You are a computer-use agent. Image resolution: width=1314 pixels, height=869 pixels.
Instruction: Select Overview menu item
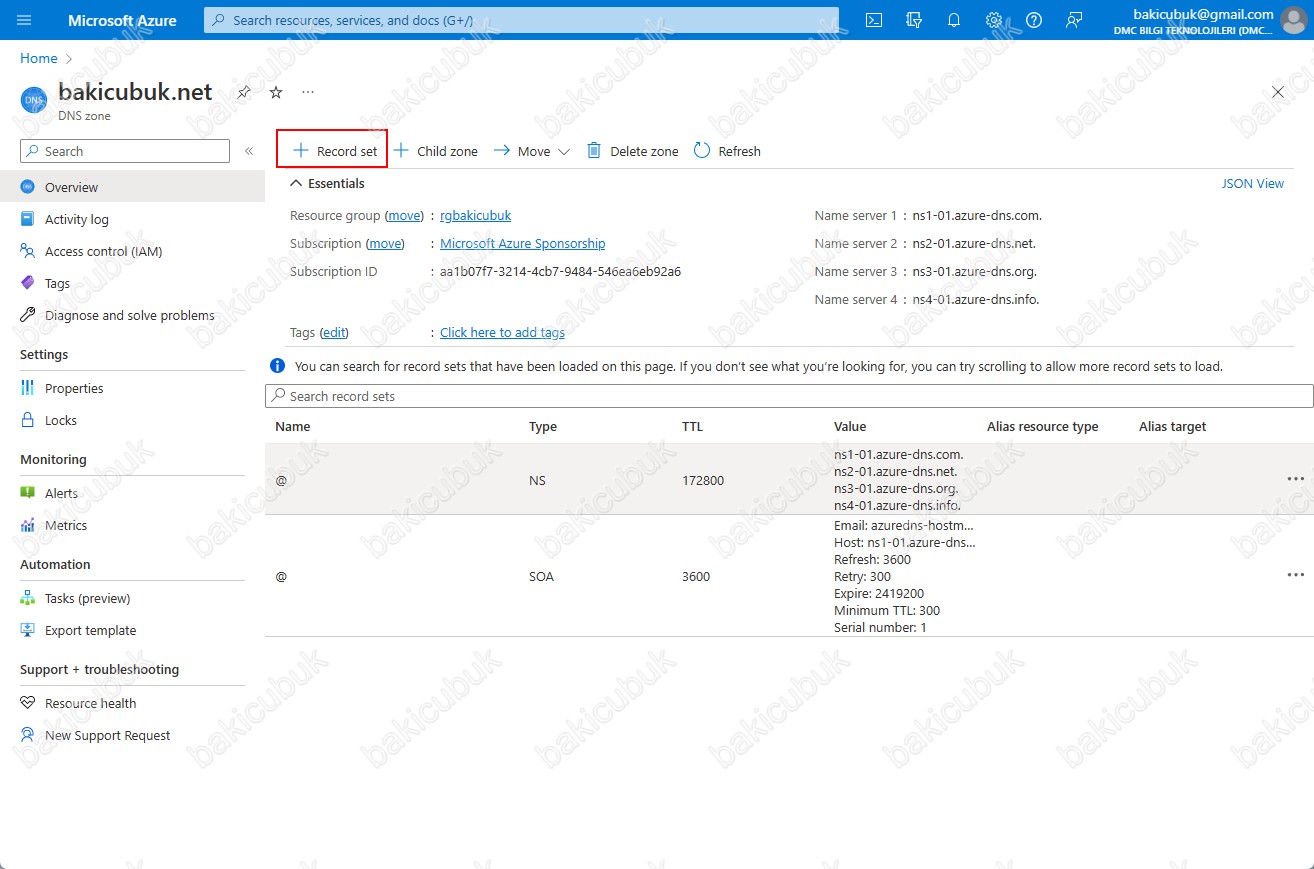click(x=132, y=187)
